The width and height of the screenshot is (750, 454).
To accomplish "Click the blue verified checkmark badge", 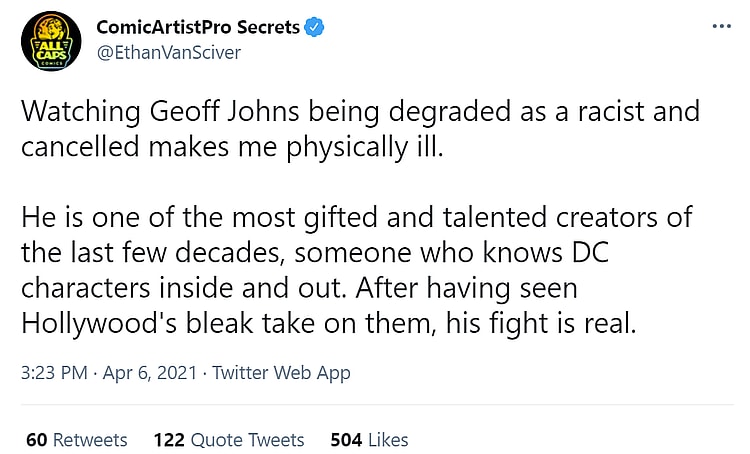I will [314, 28].
